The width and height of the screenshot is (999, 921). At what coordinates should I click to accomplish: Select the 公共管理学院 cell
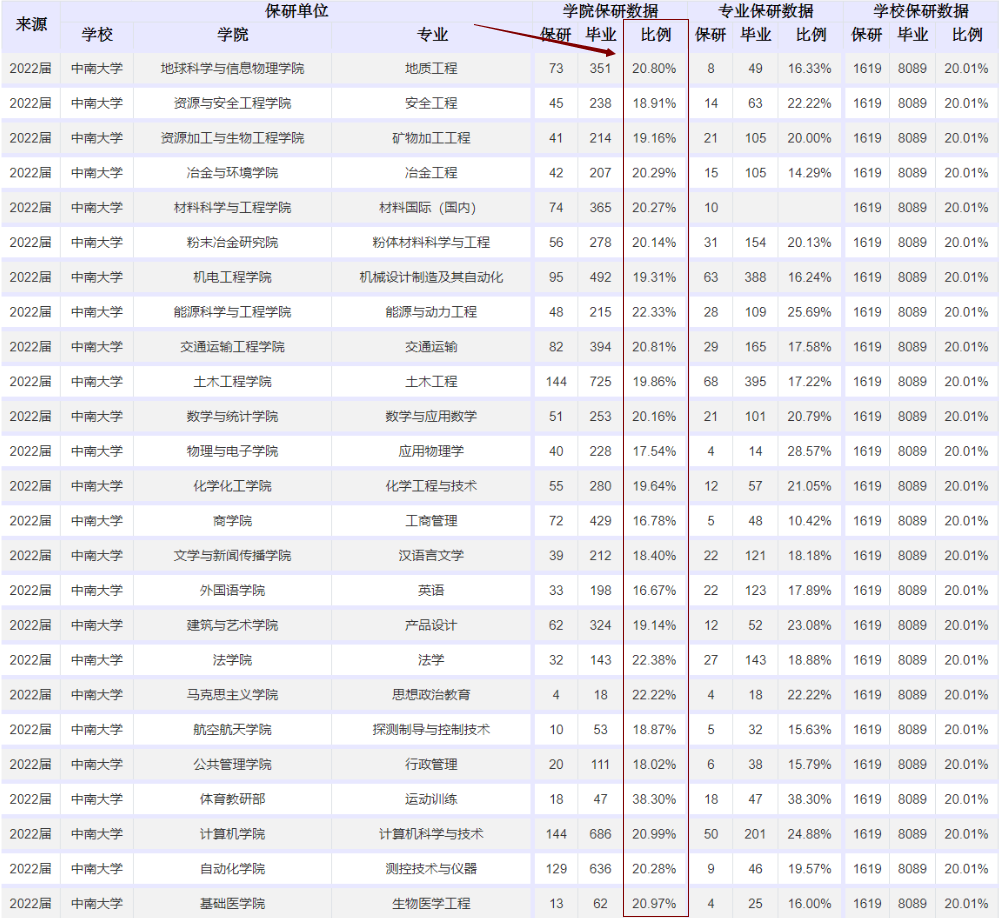click(233, 764)
